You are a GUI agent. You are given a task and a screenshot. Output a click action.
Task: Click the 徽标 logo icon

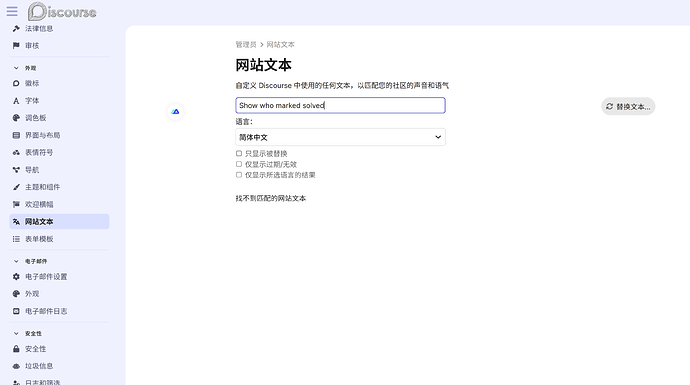[x=16, y=83]
